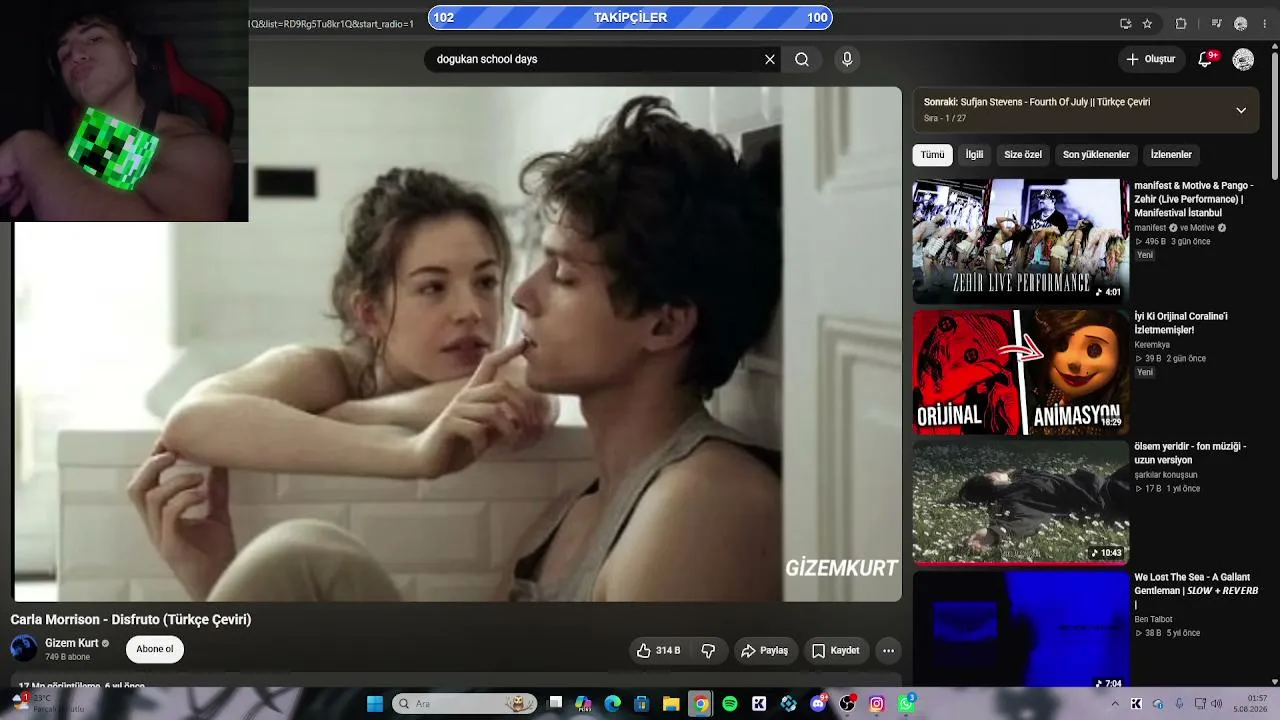
Task: Open the Keremkya channel name
Action: pos(1152,345)
